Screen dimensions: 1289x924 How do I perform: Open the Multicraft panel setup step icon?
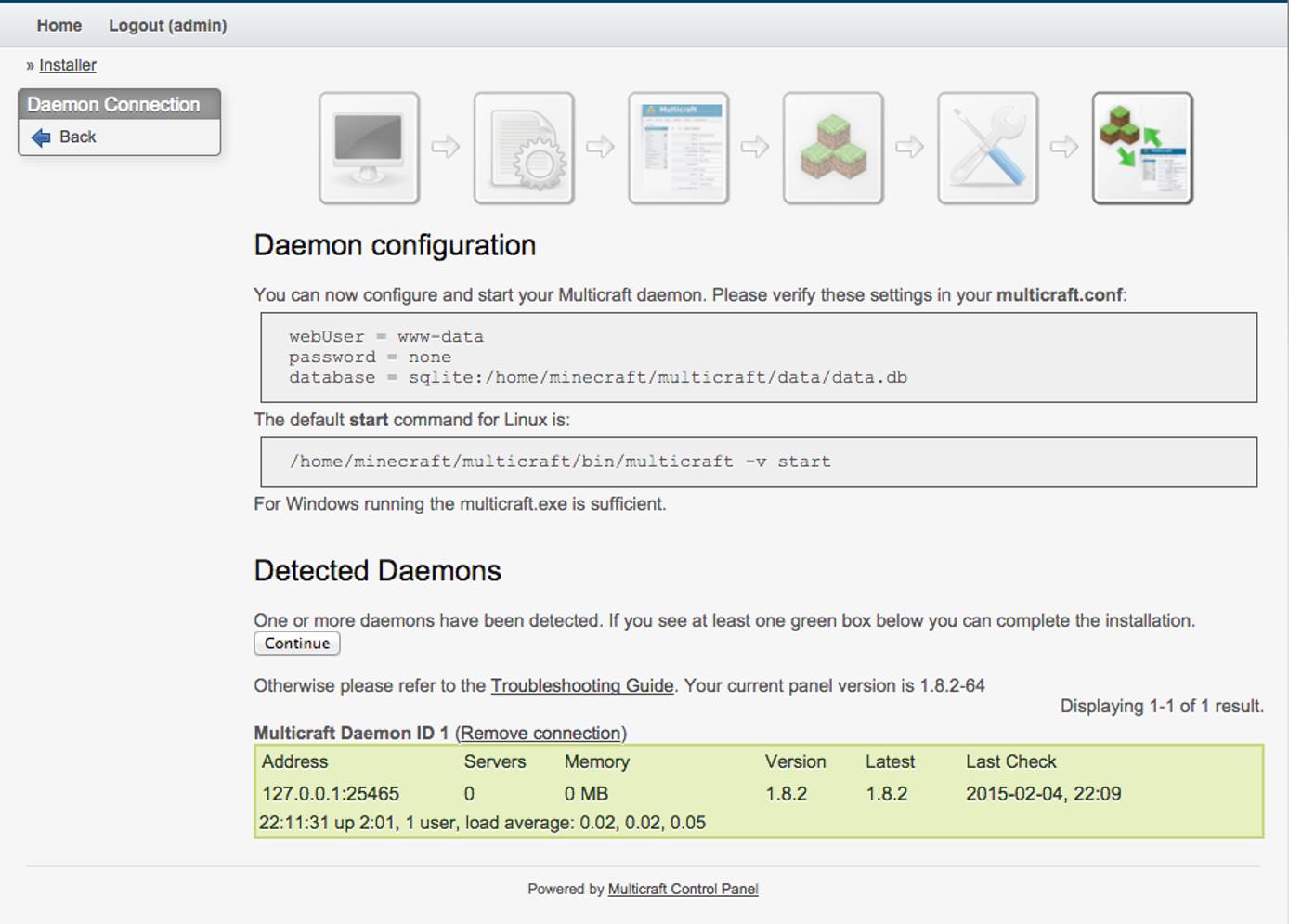[678, 149]
